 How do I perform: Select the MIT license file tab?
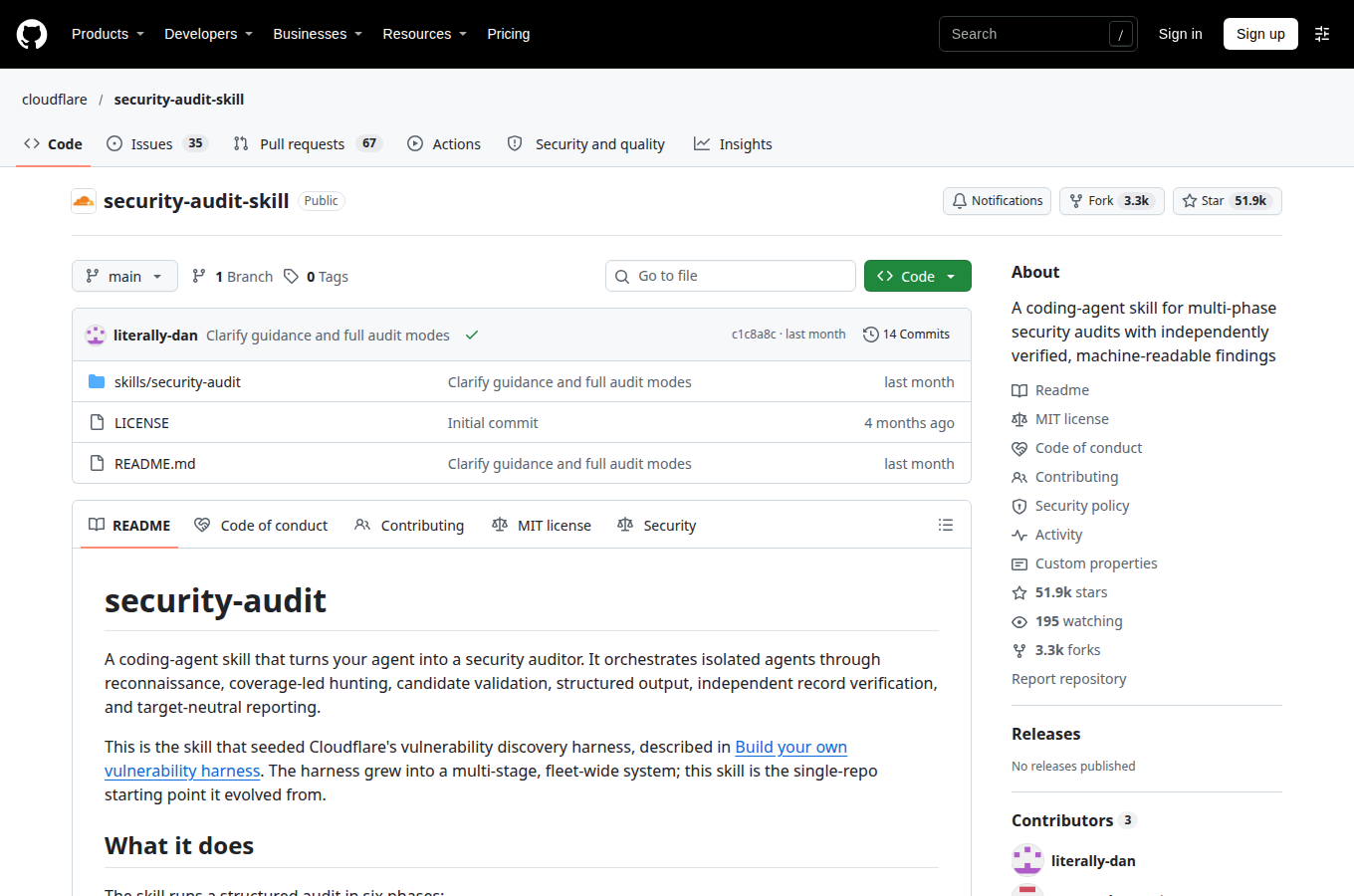(542, 526)
